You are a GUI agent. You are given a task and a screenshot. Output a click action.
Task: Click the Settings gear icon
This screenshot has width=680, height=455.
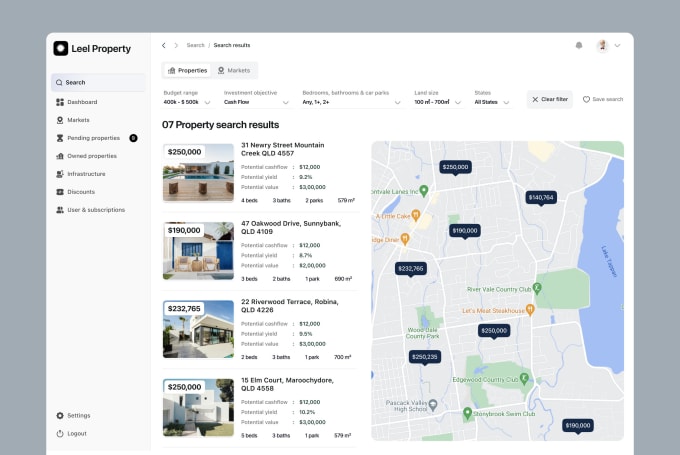point(60,416)
